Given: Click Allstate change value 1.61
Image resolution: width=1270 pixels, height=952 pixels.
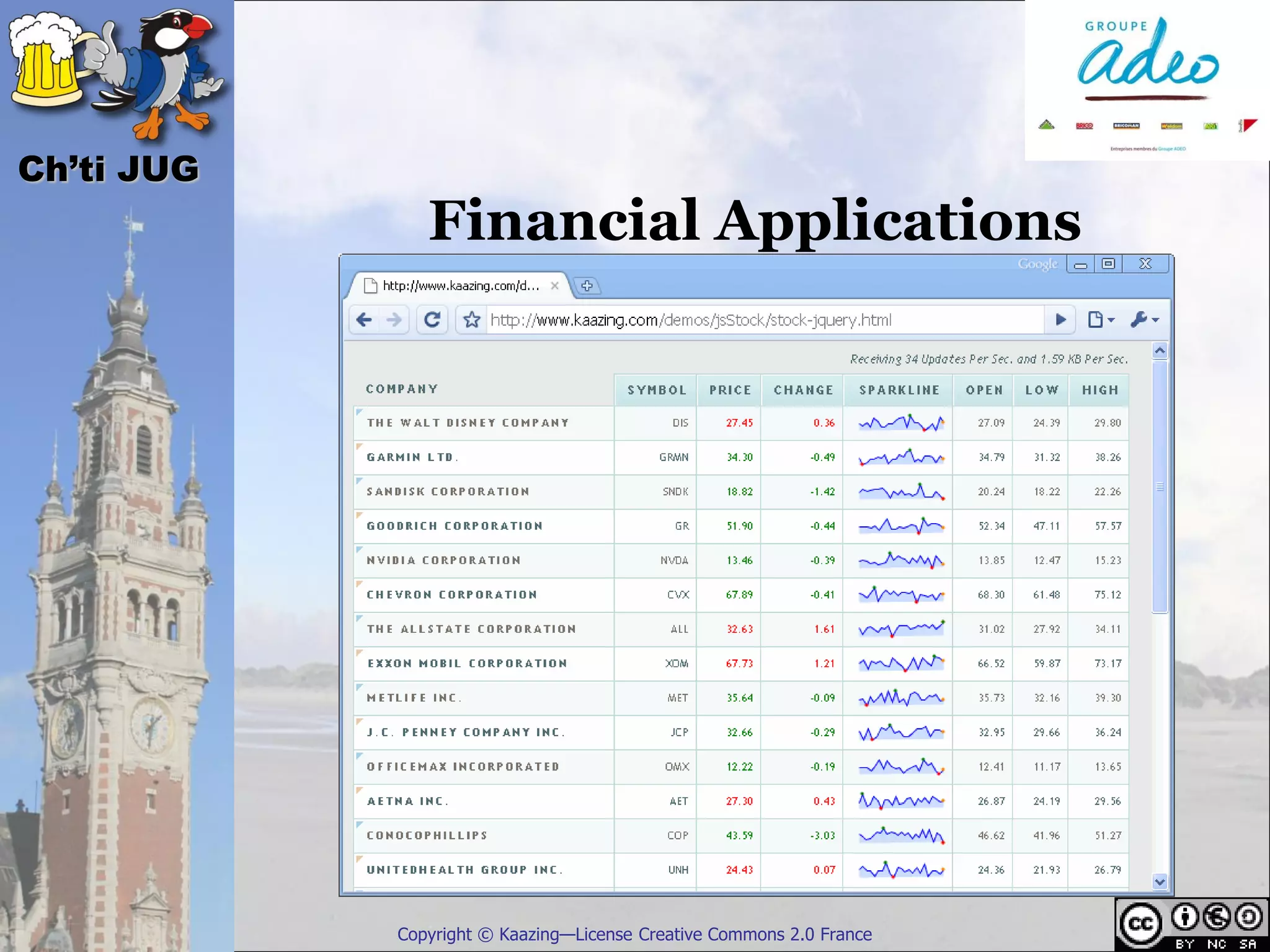Looking at the screenshot, I should (824, 629).
